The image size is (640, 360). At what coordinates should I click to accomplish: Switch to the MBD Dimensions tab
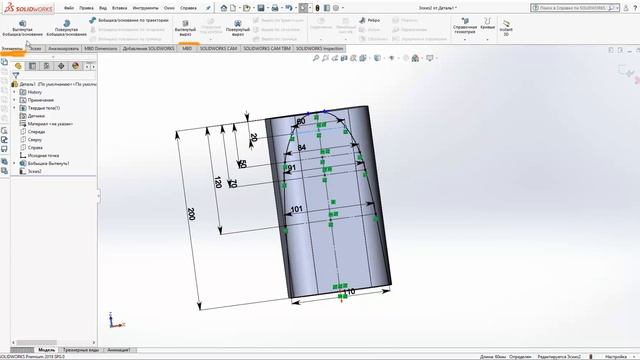click(101, 49)
